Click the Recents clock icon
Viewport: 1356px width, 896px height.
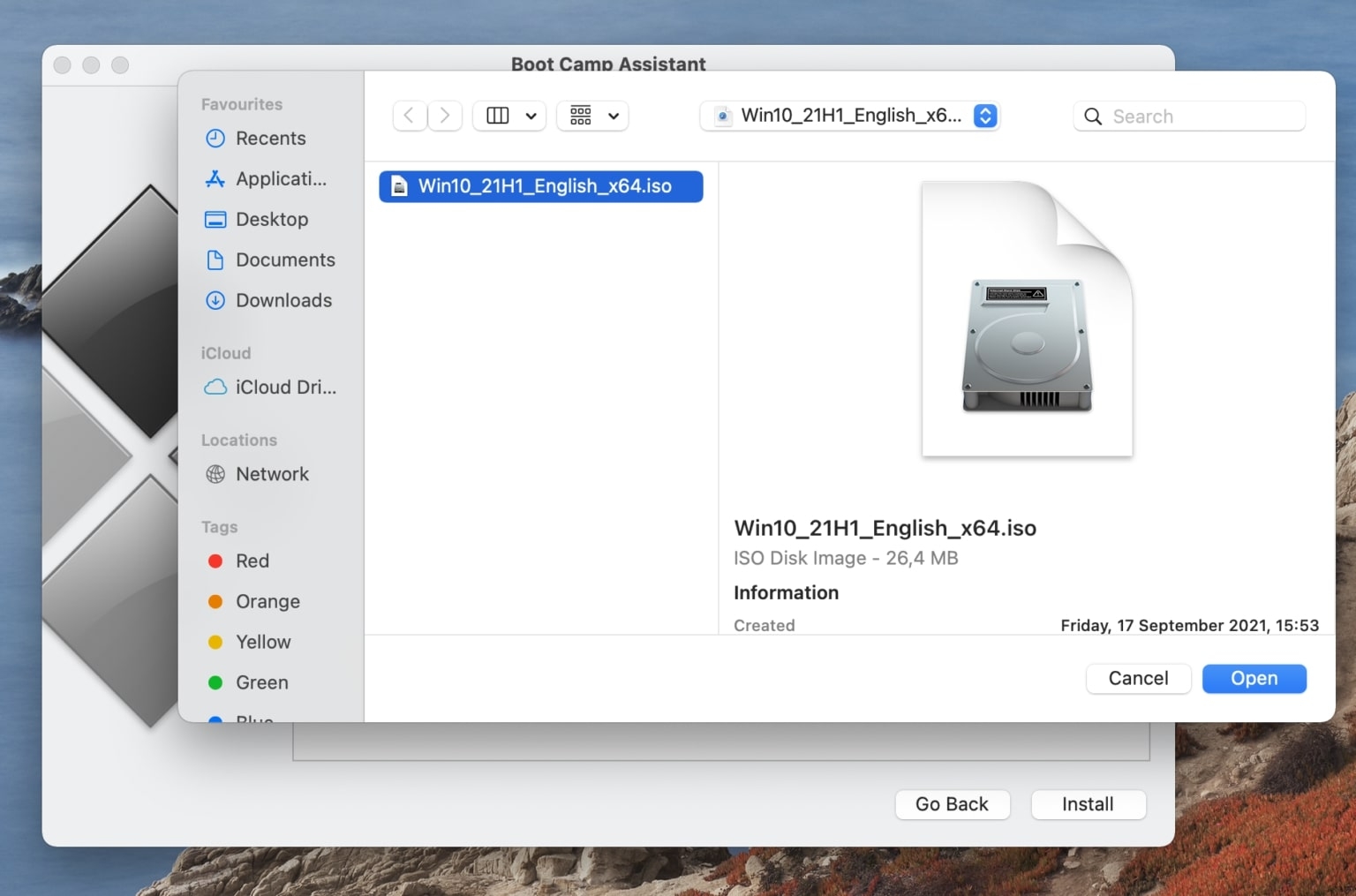215,139
